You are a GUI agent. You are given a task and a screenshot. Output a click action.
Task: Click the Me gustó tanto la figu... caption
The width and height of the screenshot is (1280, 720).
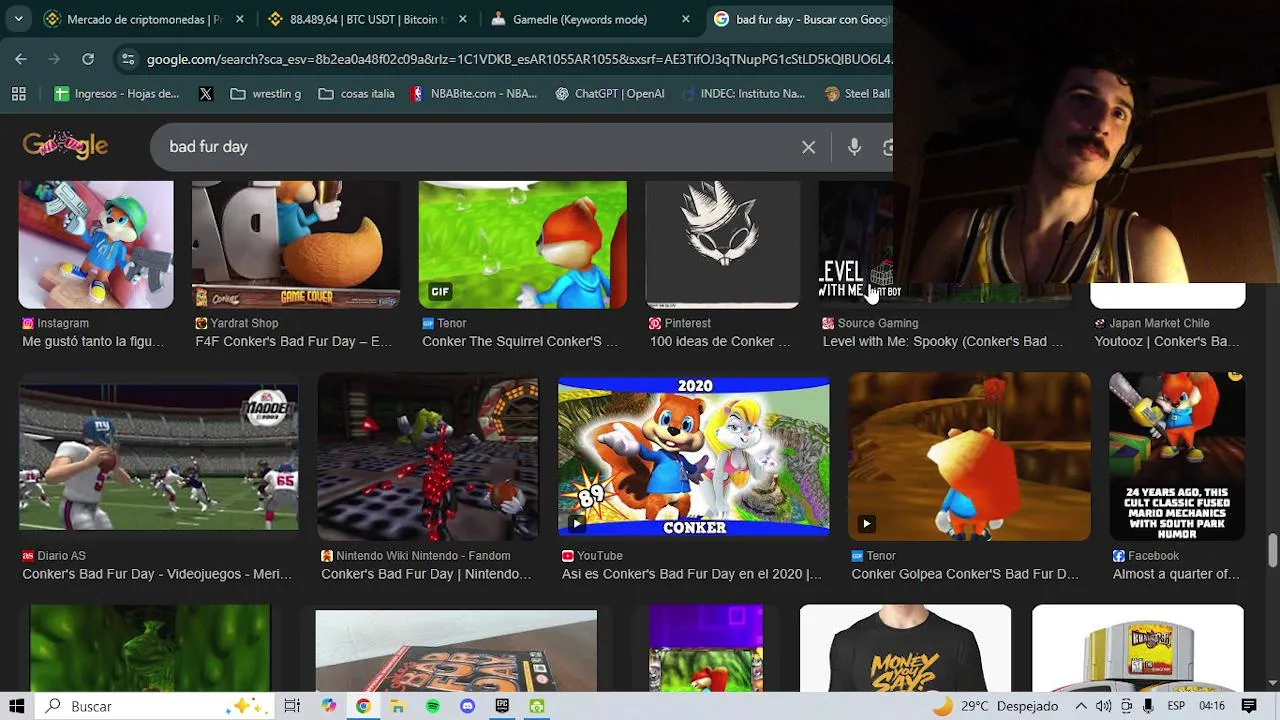[x=93, y=341]
